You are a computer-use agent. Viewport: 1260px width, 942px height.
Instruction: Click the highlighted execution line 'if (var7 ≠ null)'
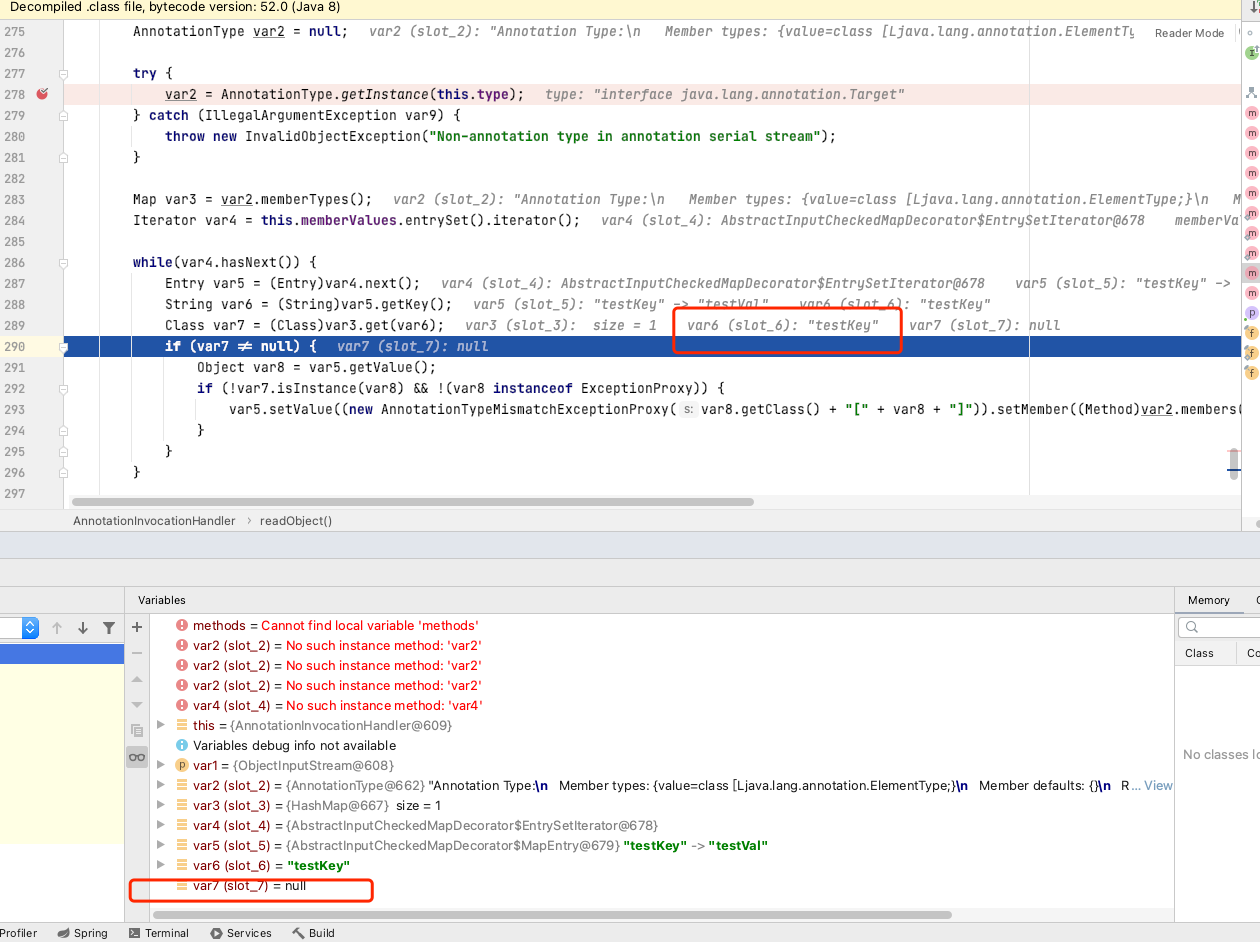[652, 346]
